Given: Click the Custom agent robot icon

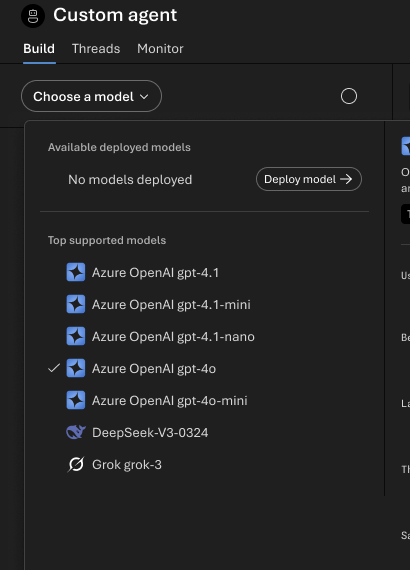Looking at the screenshot, I should [x=33, y=16].
